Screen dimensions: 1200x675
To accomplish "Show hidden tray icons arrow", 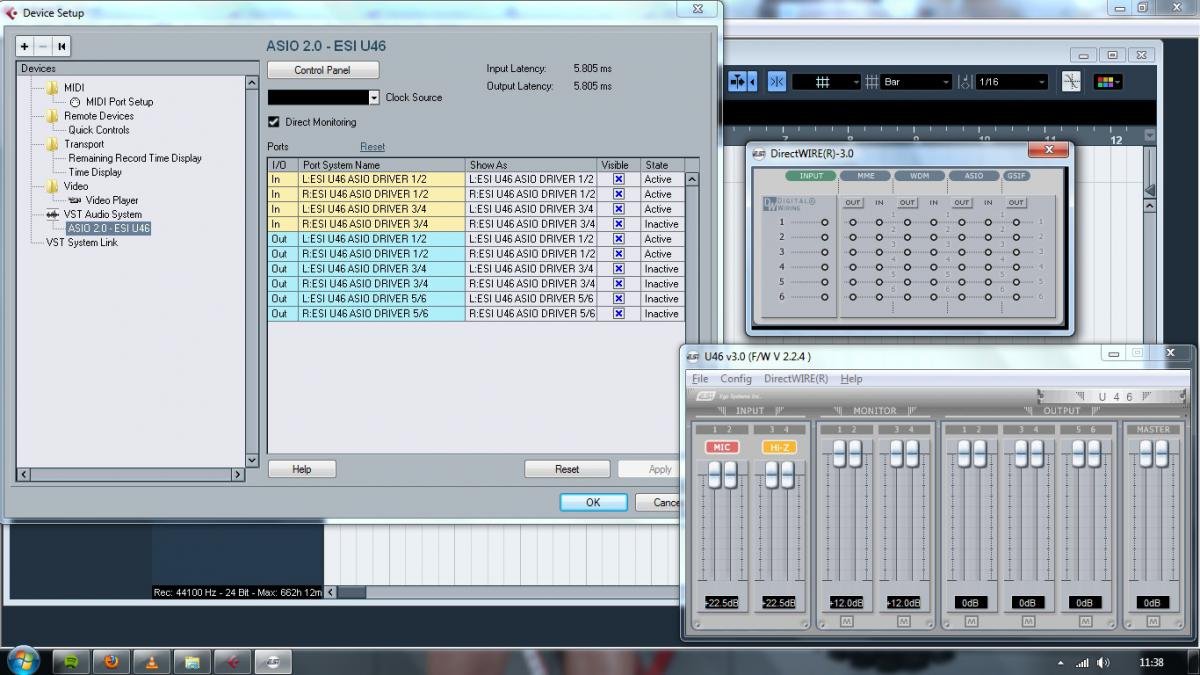I will pos(1061,662).
